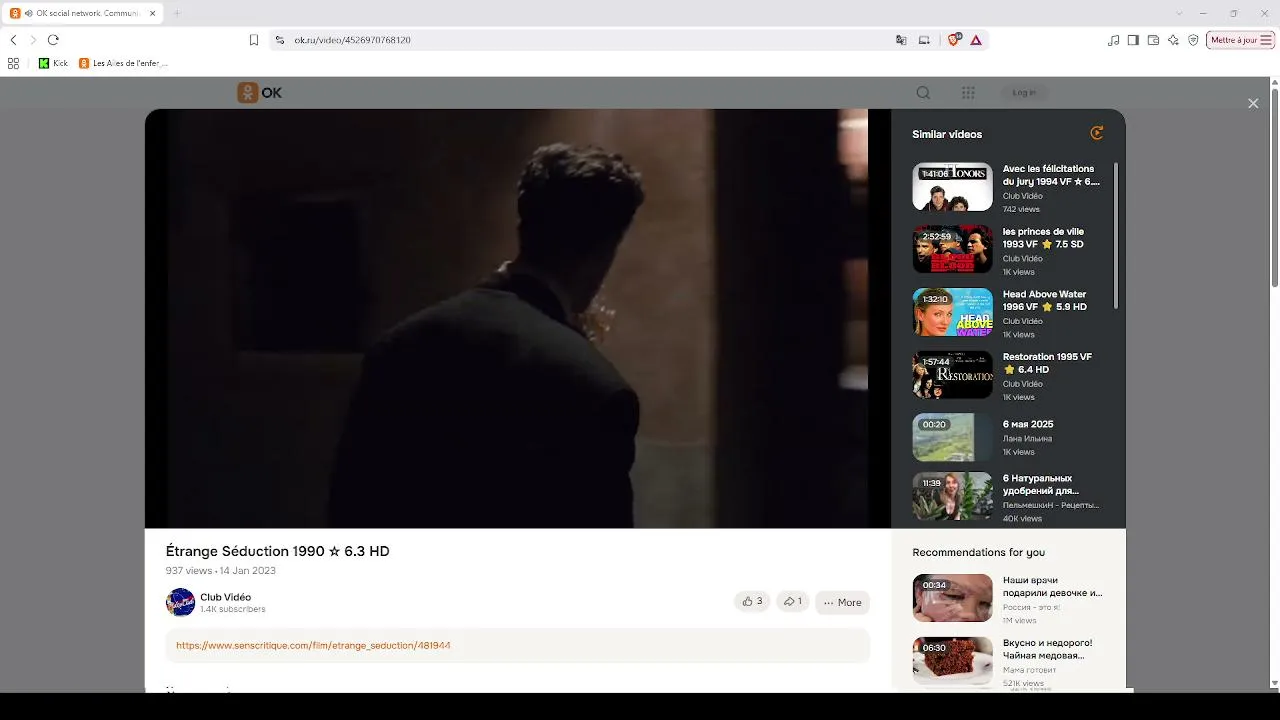Click the 'Mettre à jour' update button
The height and width of the screenshot is (720, 1280).
[1240, 40]
